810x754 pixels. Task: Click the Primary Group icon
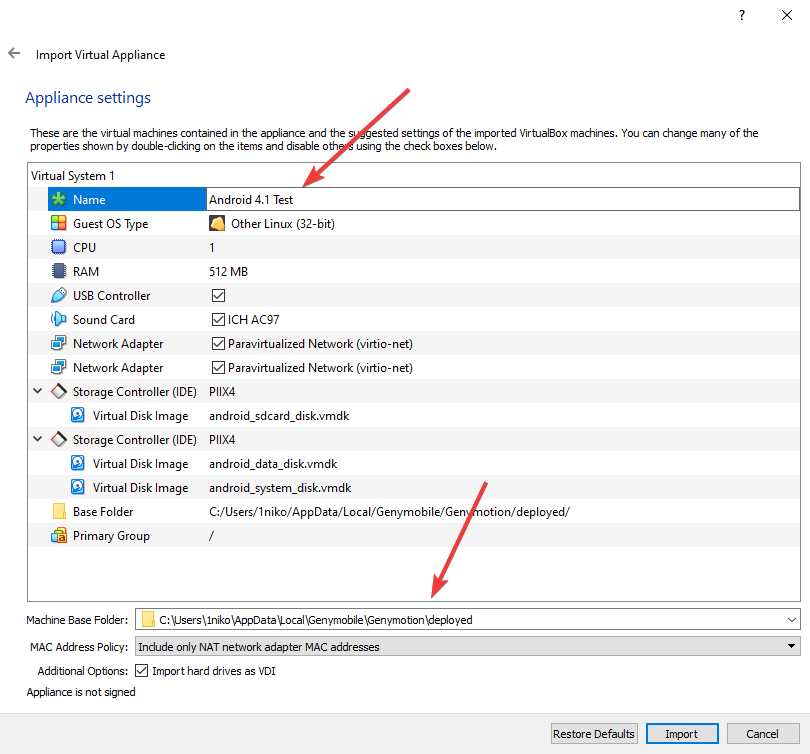(x=59, y=536)
